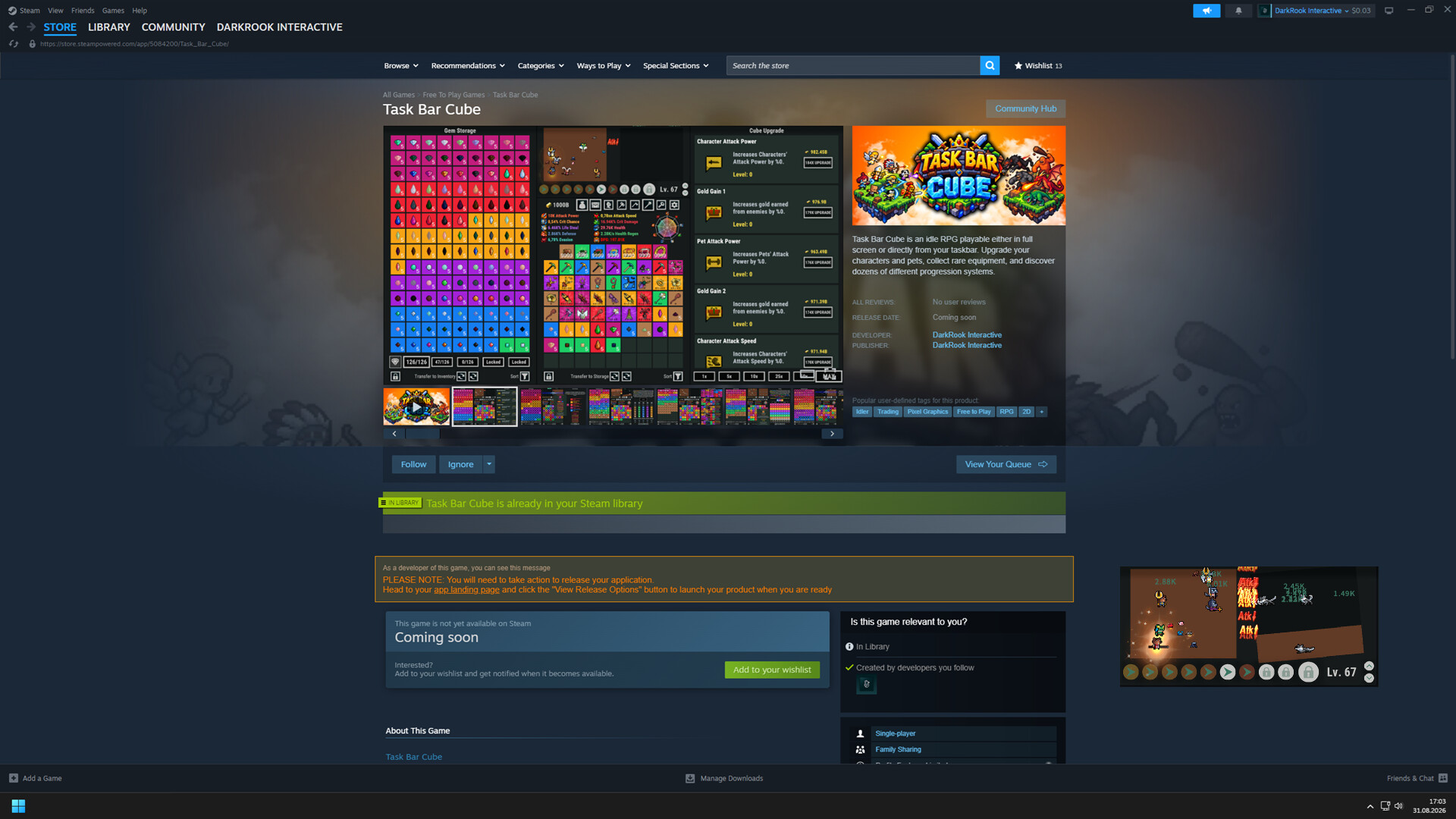The height and width of the screenshot is (819, 1456).
Task: Expand the Ignore options dropdown arrow
Action: point(489,465)
